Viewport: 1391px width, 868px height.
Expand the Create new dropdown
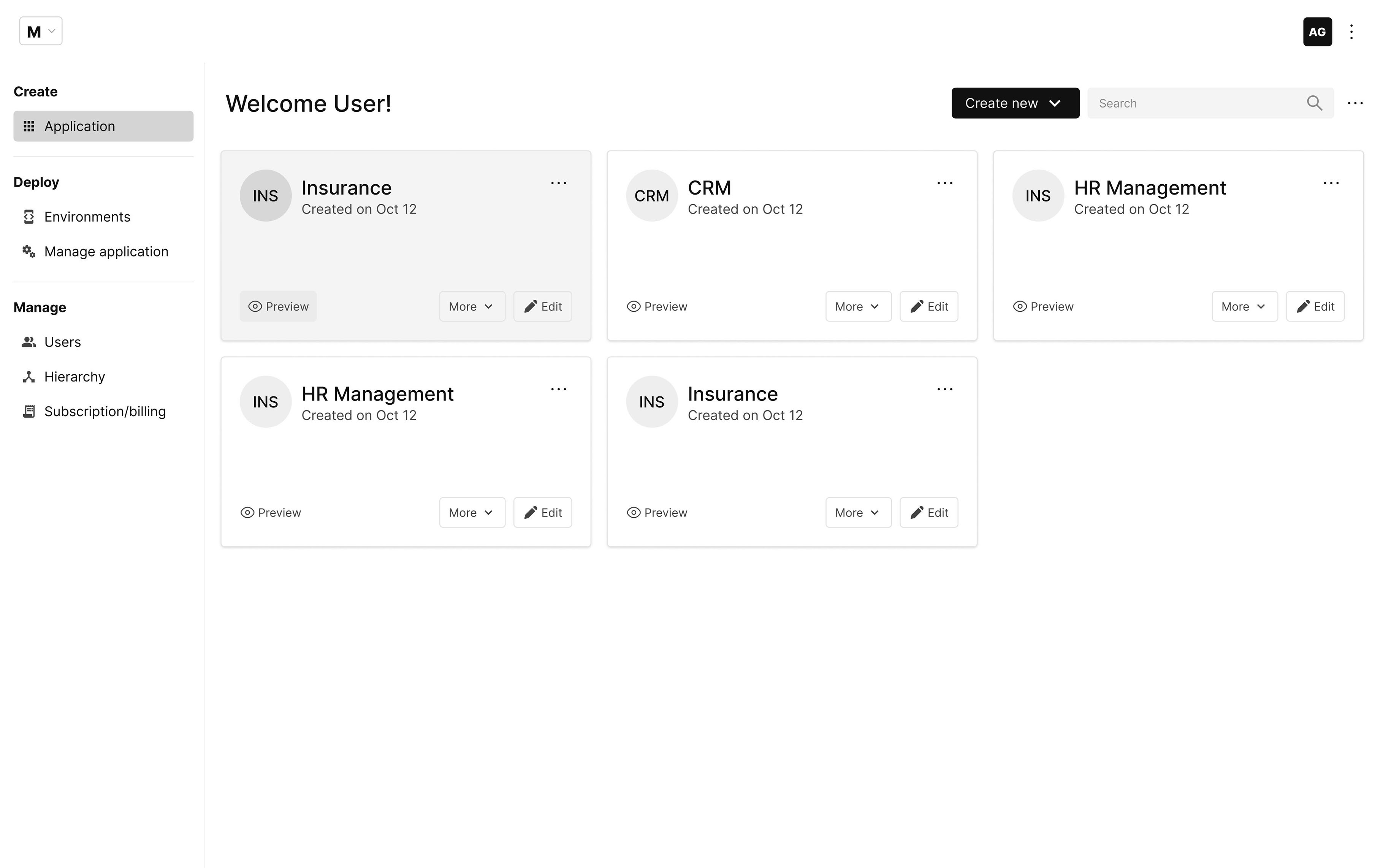[1014, 103]
